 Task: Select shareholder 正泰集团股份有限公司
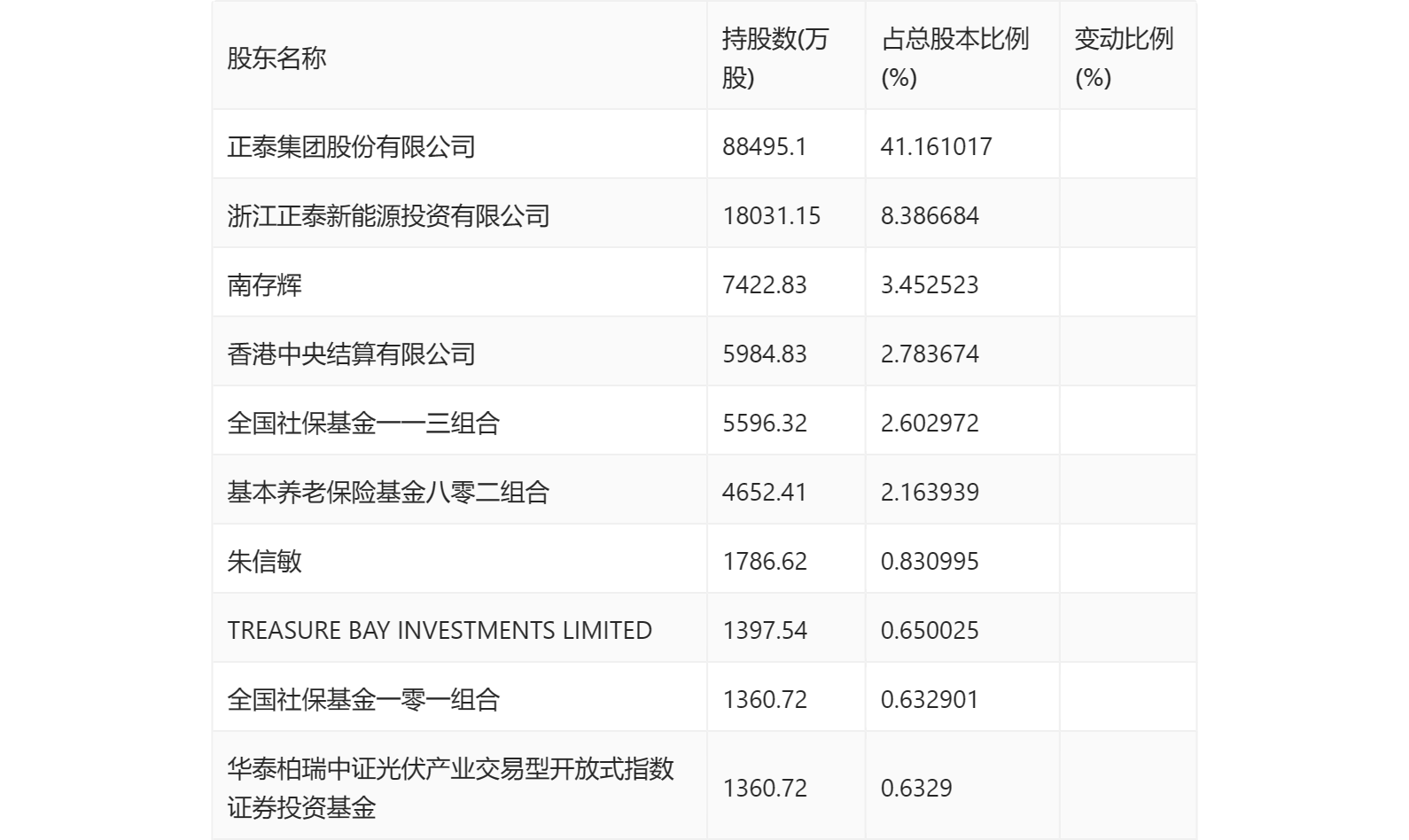pos(351,146)
